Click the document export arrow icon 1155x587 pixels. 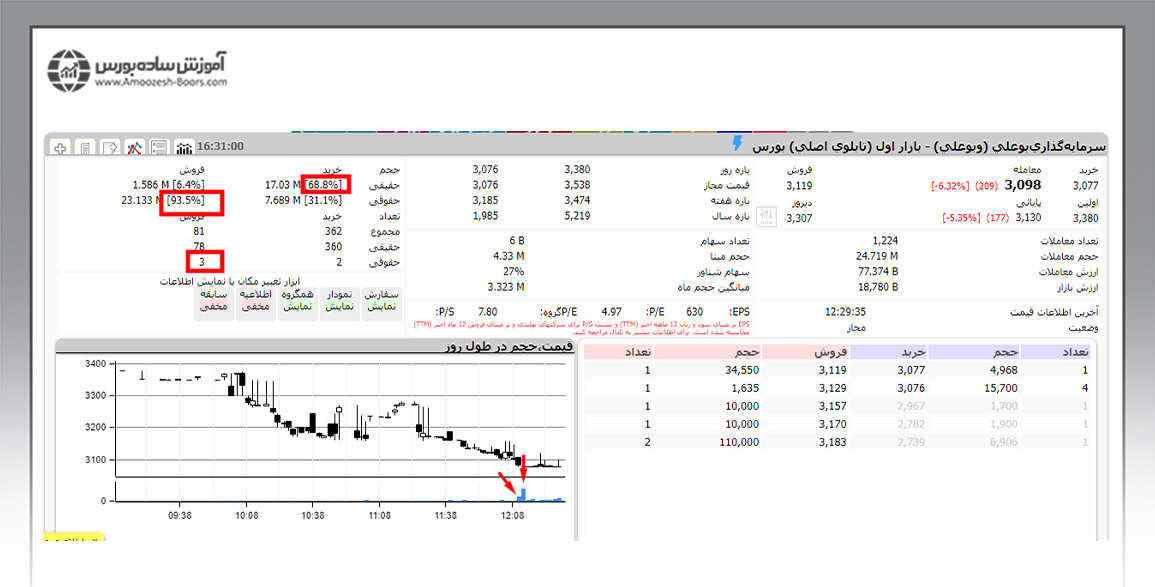[109, 148]
